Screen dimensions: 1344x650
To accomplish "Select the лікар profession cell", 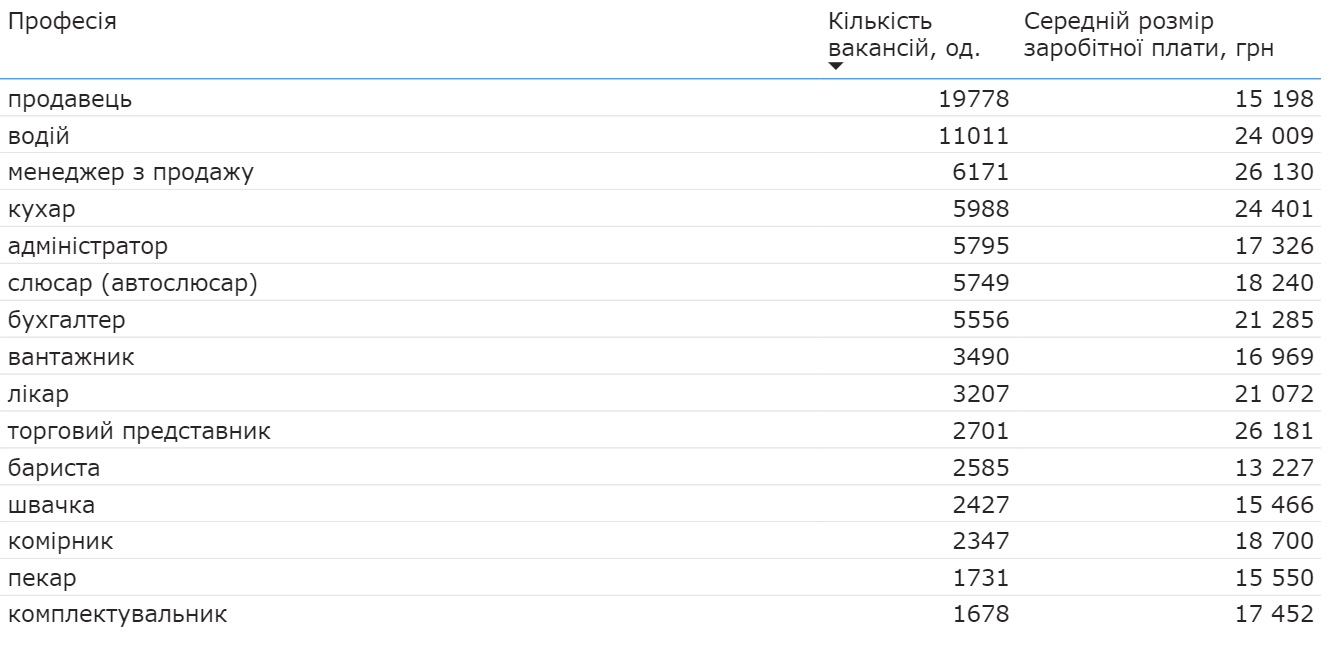I will point(39,394).
